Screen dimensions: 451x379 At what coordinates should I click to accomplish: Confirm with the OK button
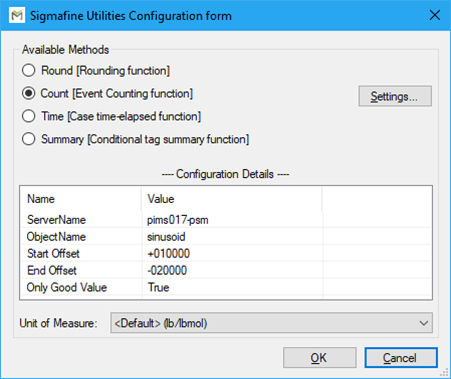320,358
